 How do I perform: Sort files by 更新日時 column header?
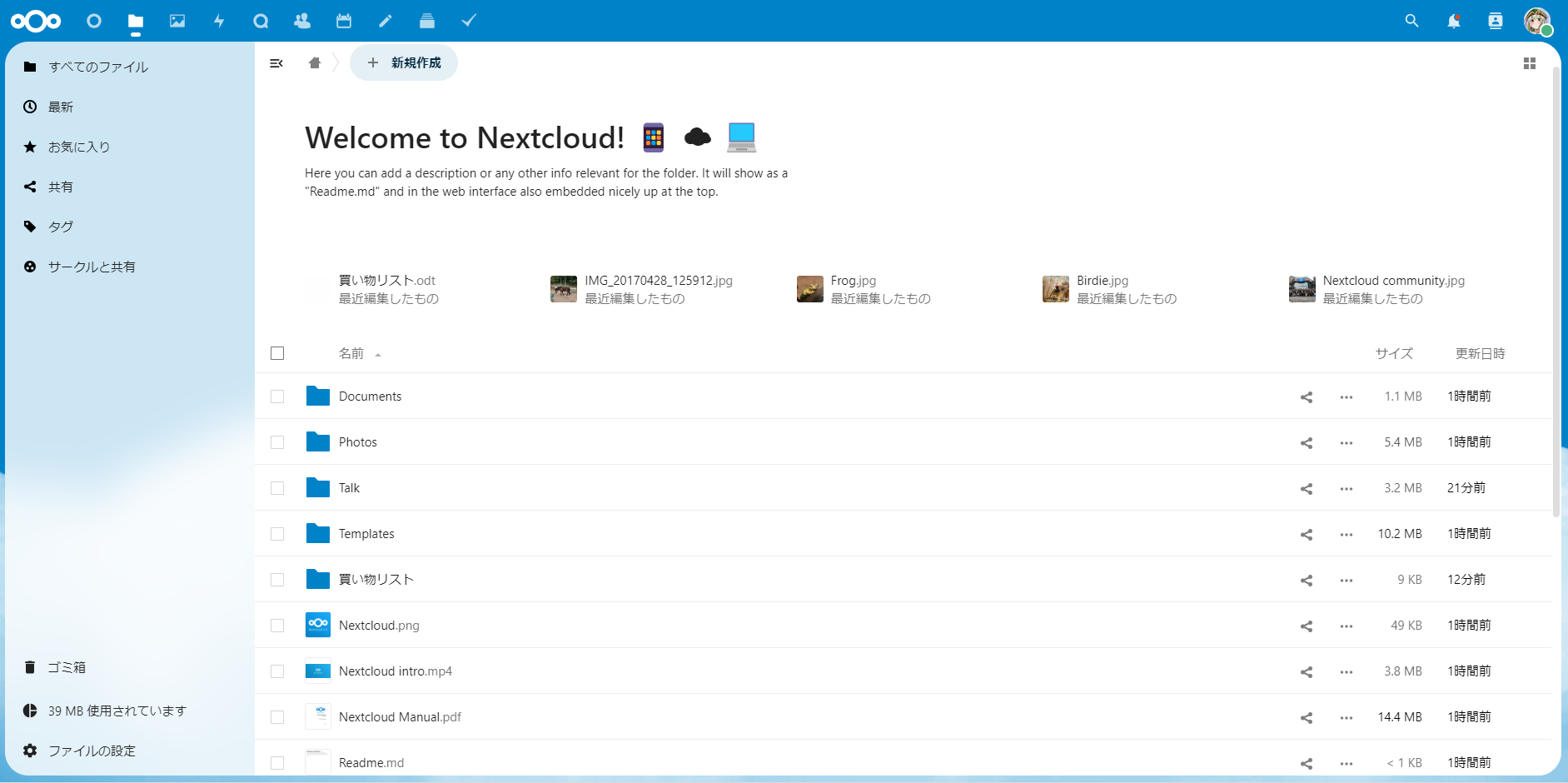click(1480, 353)
